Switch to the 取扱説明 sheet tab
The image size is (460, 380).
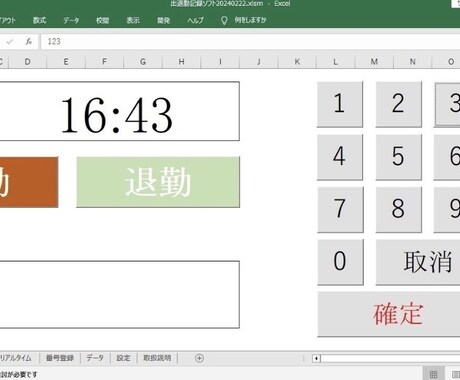coord(157,358)
